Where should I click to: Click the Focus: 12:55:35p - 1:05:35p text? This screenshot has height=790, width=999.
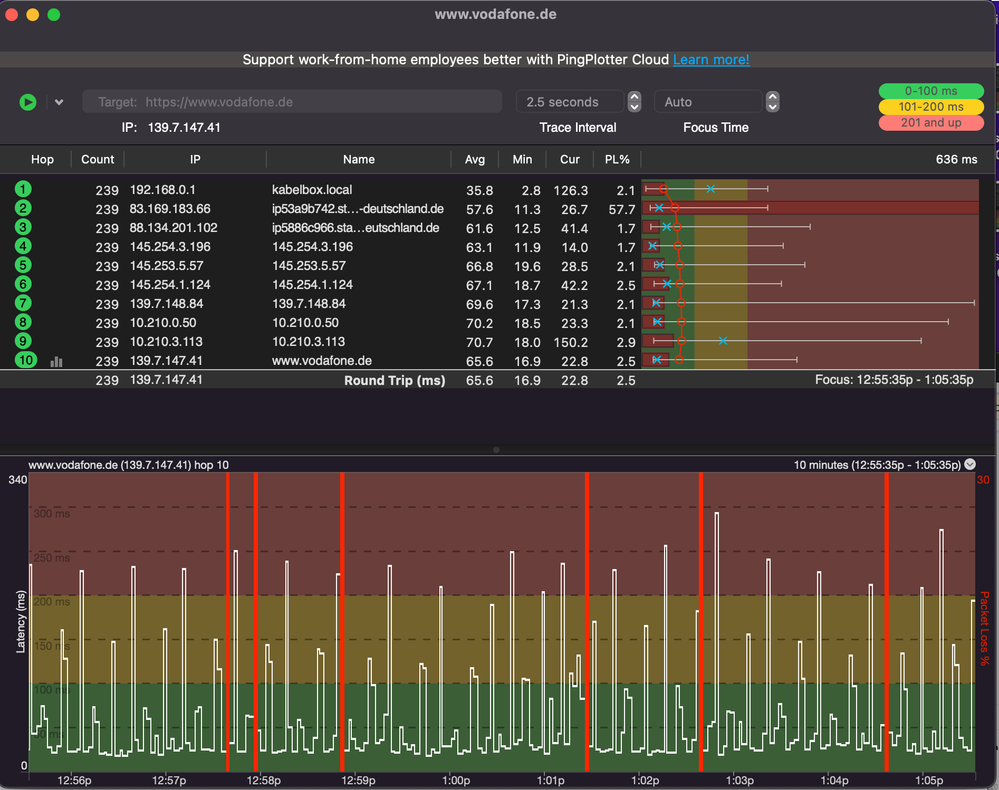894,380
